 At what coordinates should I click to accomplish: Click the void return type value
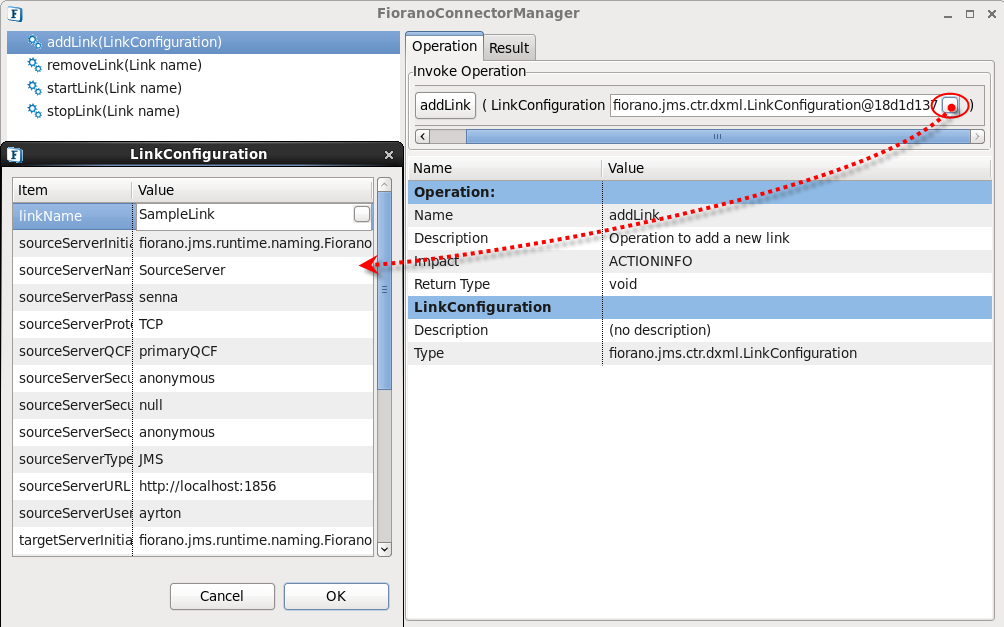click(623, 284)
